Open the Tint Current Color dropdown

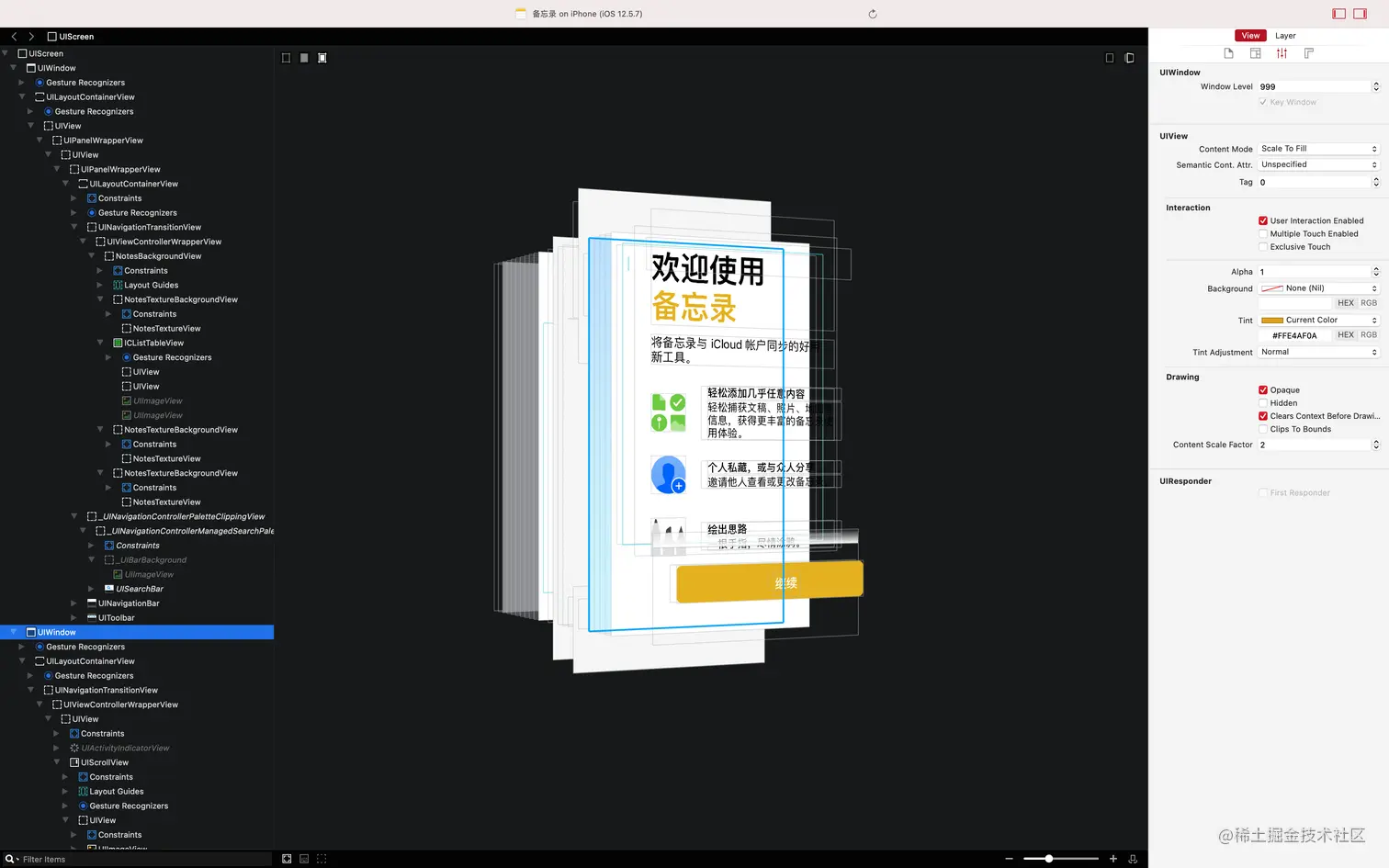(1319, 320)
